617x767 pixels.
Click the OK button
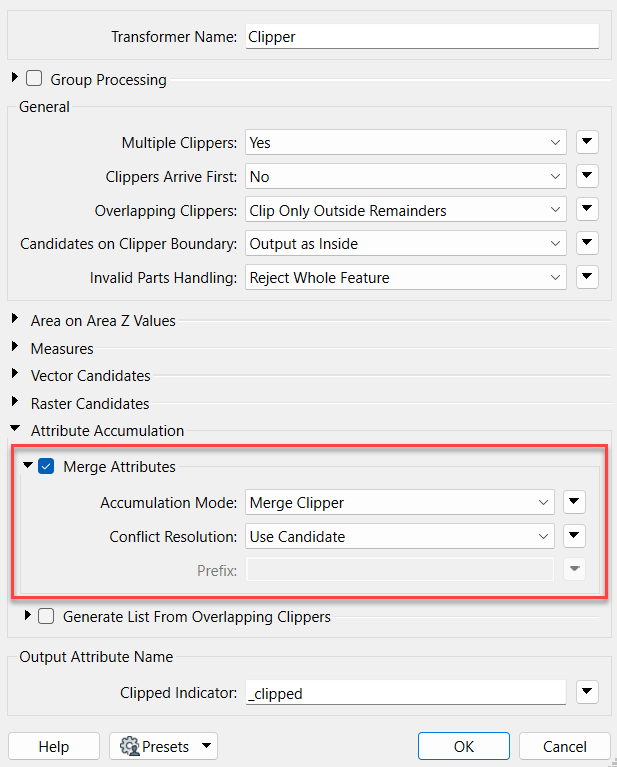(x=464, y=746)
